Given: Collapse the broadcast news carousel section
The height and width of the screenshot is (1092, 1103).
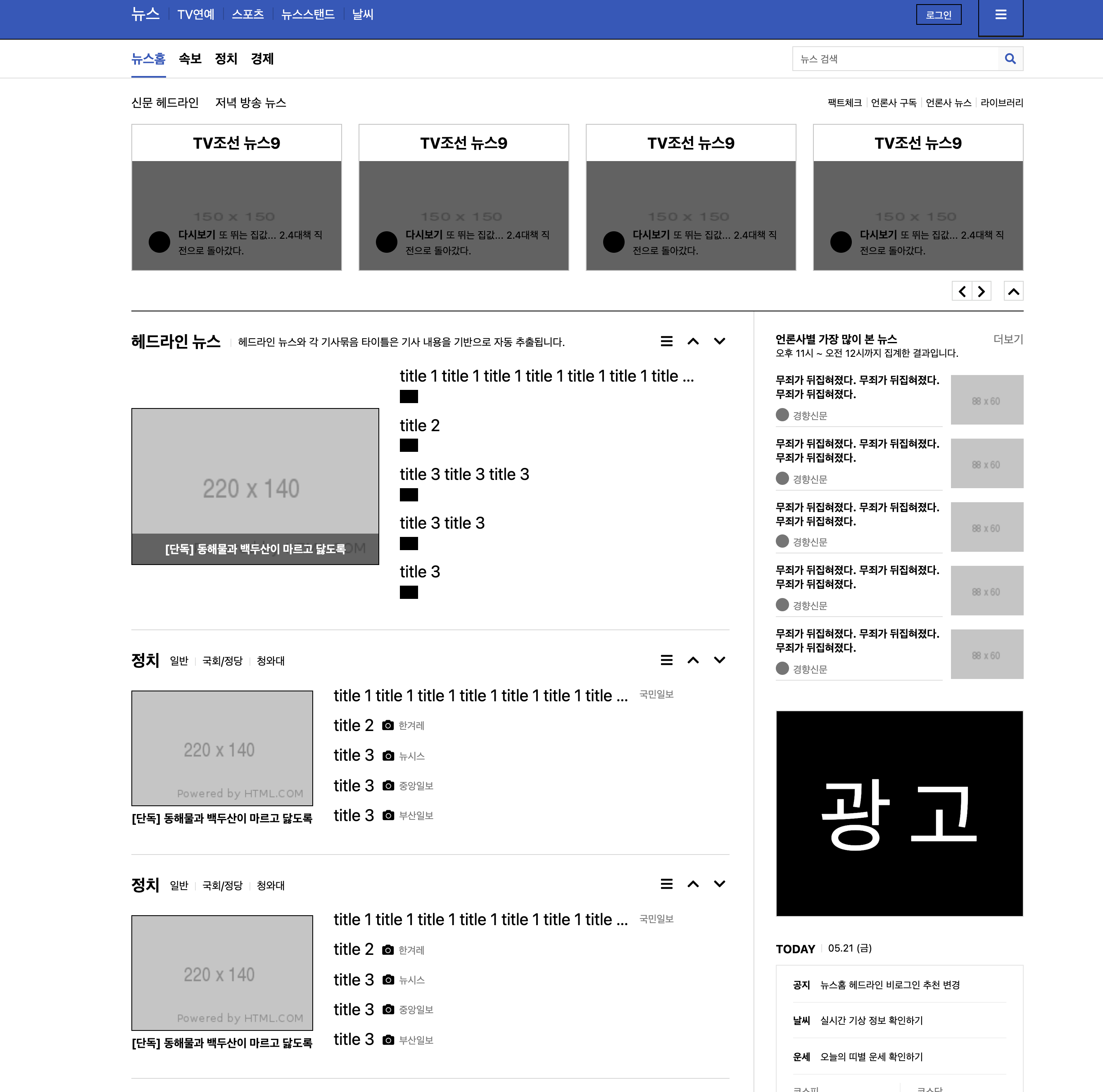Looking at the screenshot, I should 1013,292.
